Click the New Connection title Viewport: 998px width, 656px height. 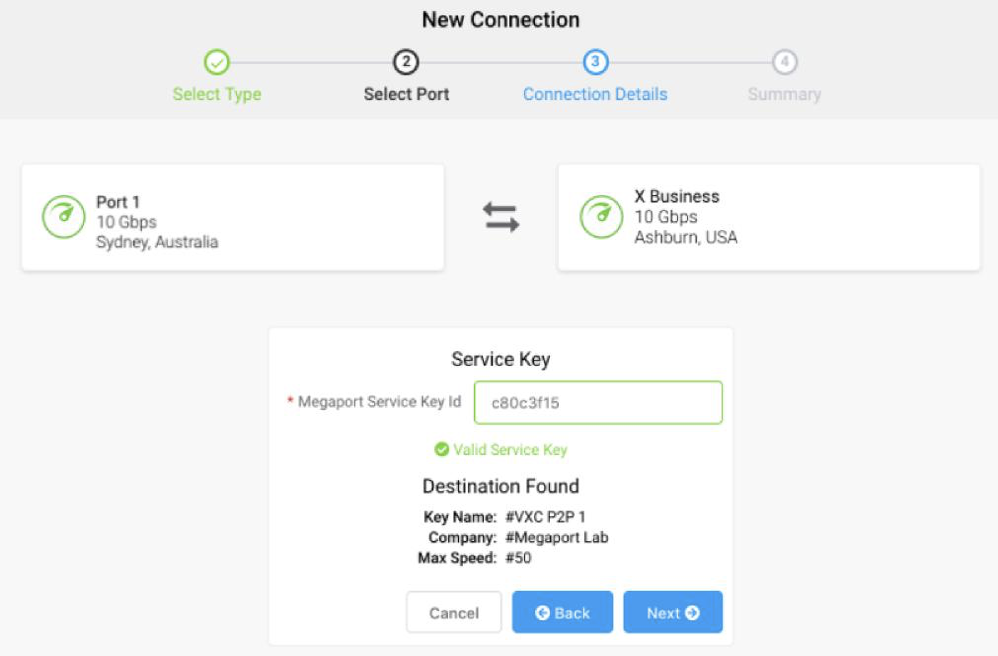tap(500, 19)
